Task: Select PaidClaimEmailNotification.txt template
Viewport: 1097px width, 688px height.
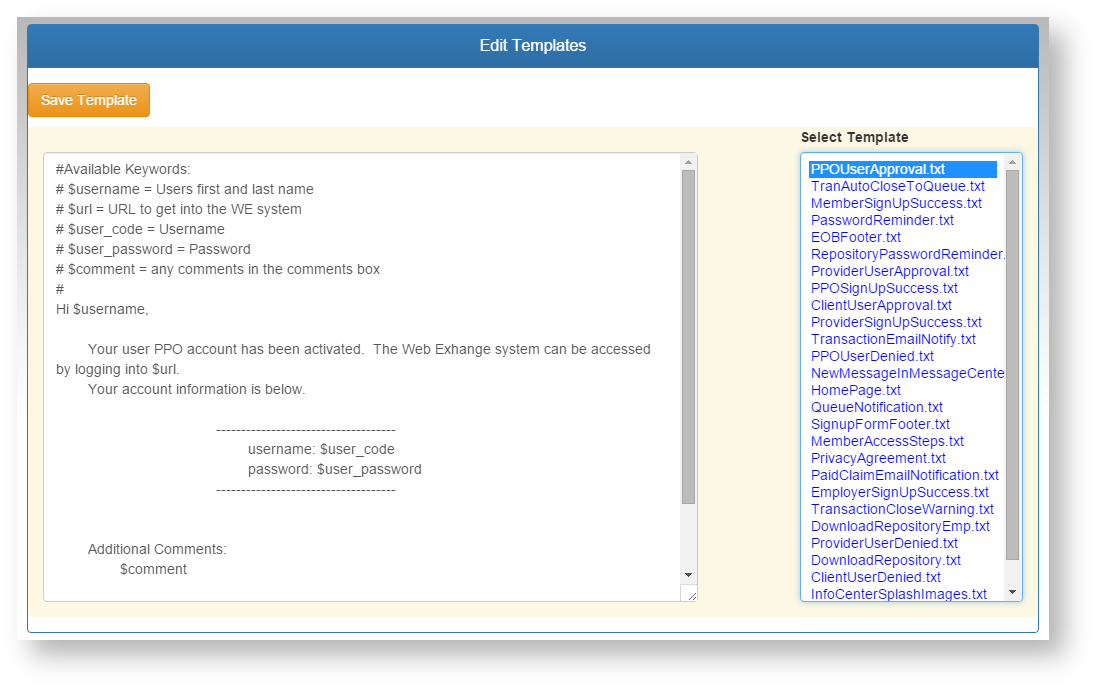Action: pyautogui.click(x=905, y=475)
